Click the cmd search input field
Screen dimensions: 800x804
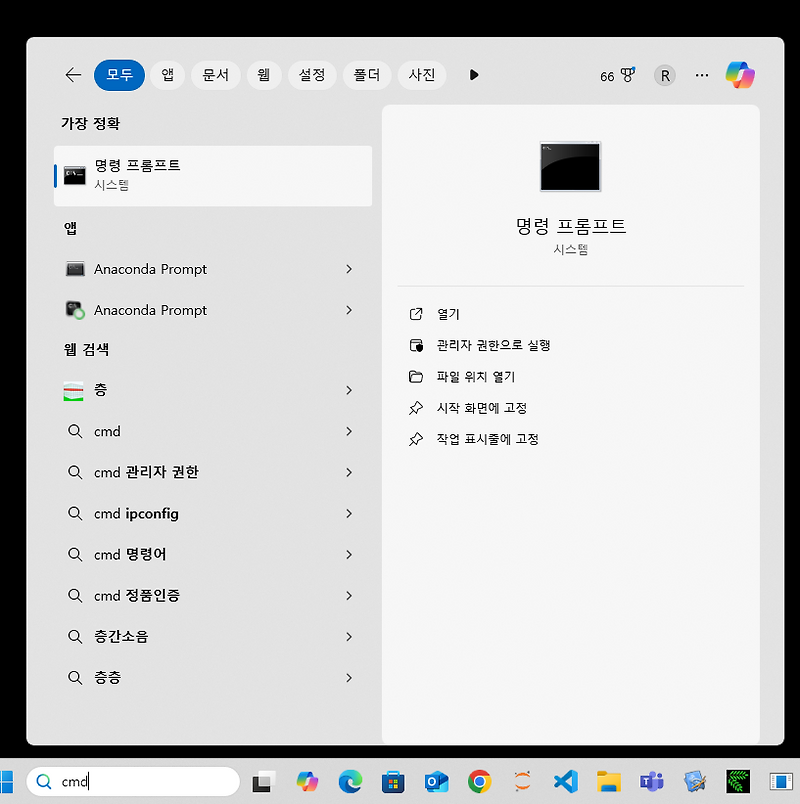click(x=133, y=781)
